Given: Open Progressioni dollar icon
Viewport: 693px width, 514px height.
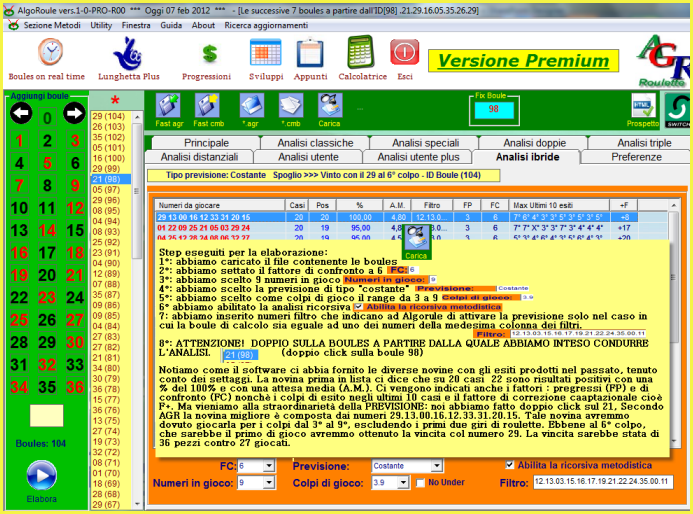Looking at the screenshot, I should tap(209, 53).
